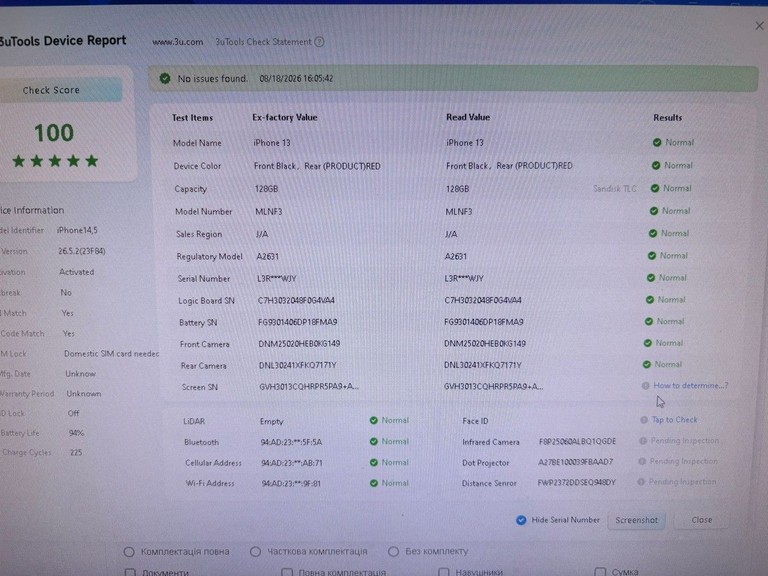Toggle the Hide Serial Number checkbox
The height and width of the screenshot is (576, 768).
point(521,520)
